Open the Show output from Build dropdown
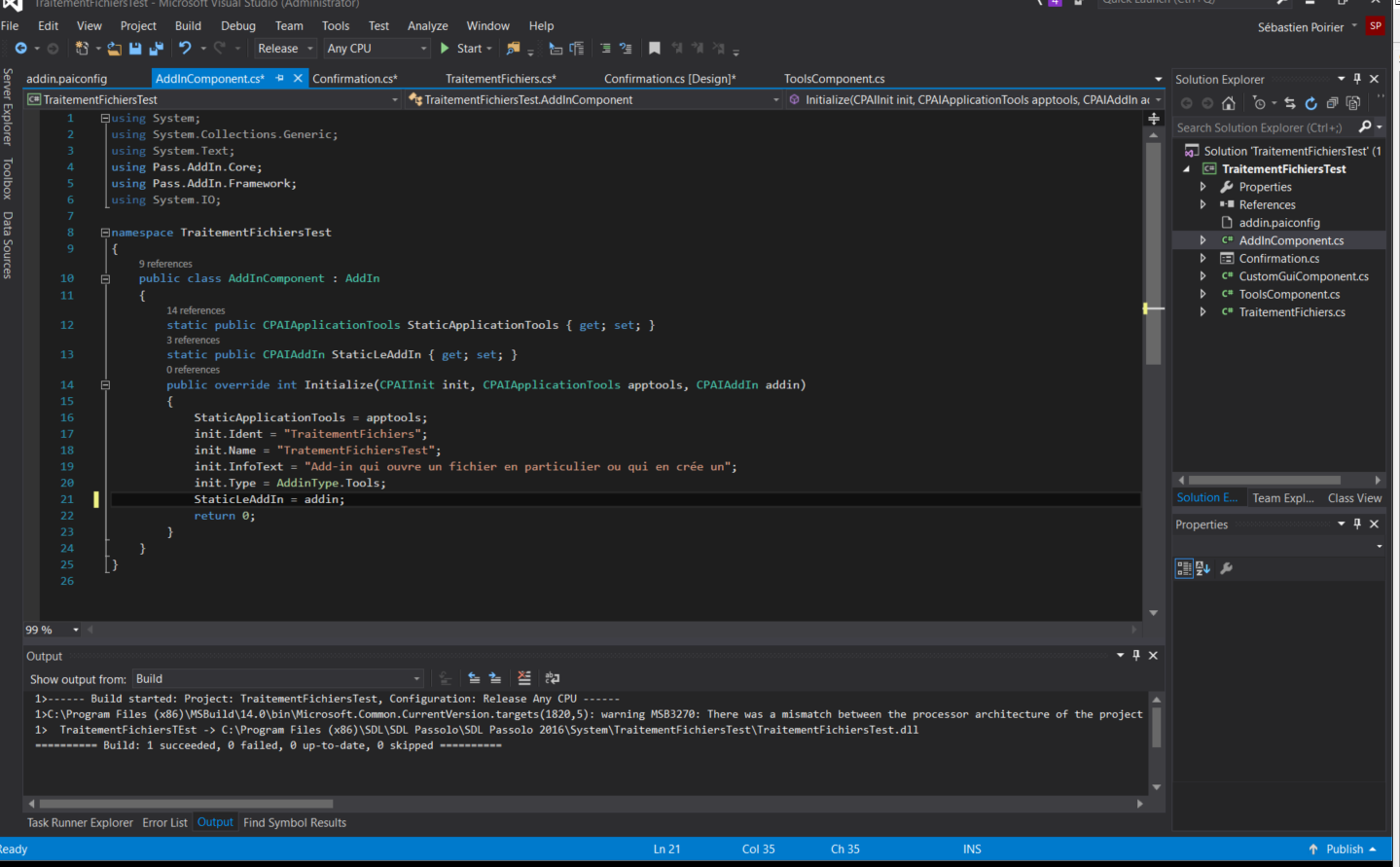 point(277,678)
